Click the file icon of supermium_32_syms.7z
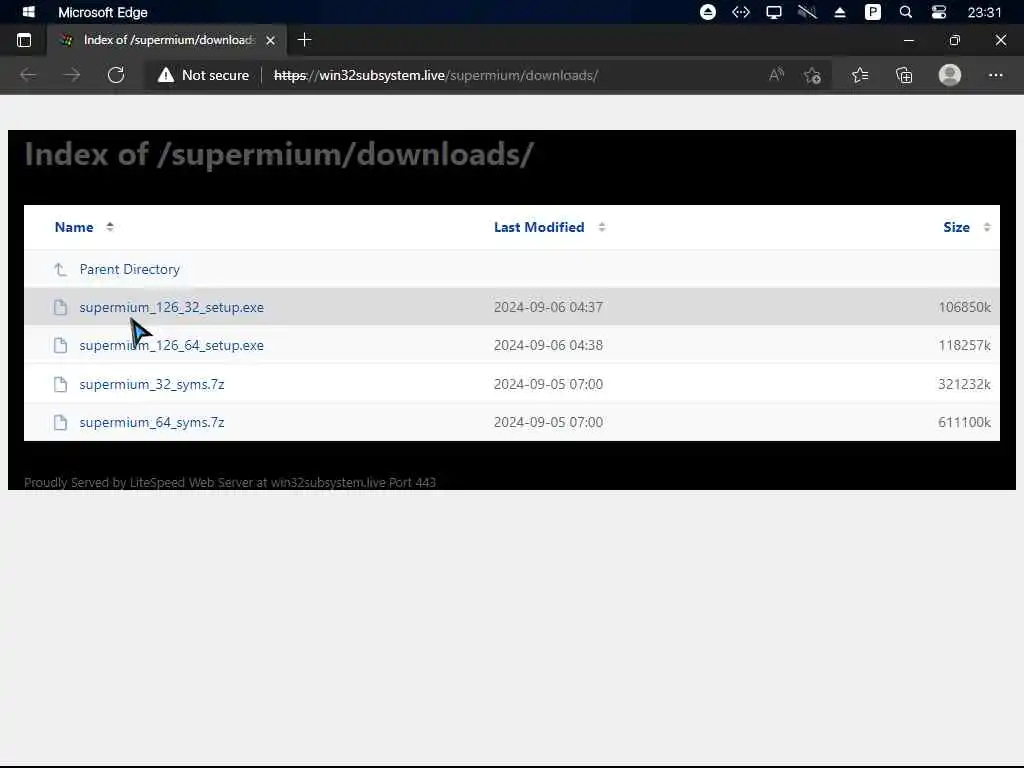 pyautogui.click(x=60, y=384)
